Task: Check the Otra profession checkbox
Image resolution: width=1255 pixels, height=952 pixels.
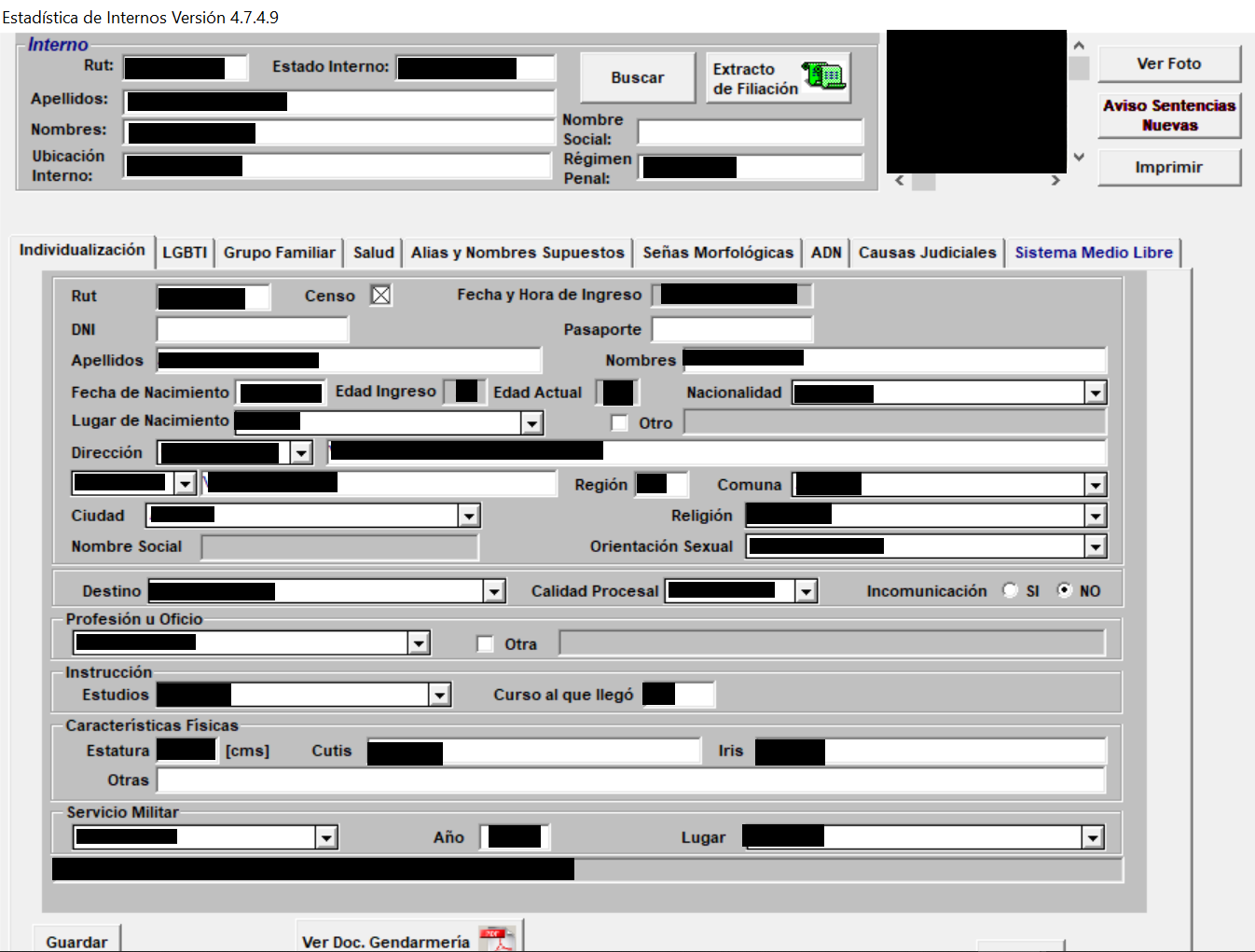Action: [x=485, y=644]
